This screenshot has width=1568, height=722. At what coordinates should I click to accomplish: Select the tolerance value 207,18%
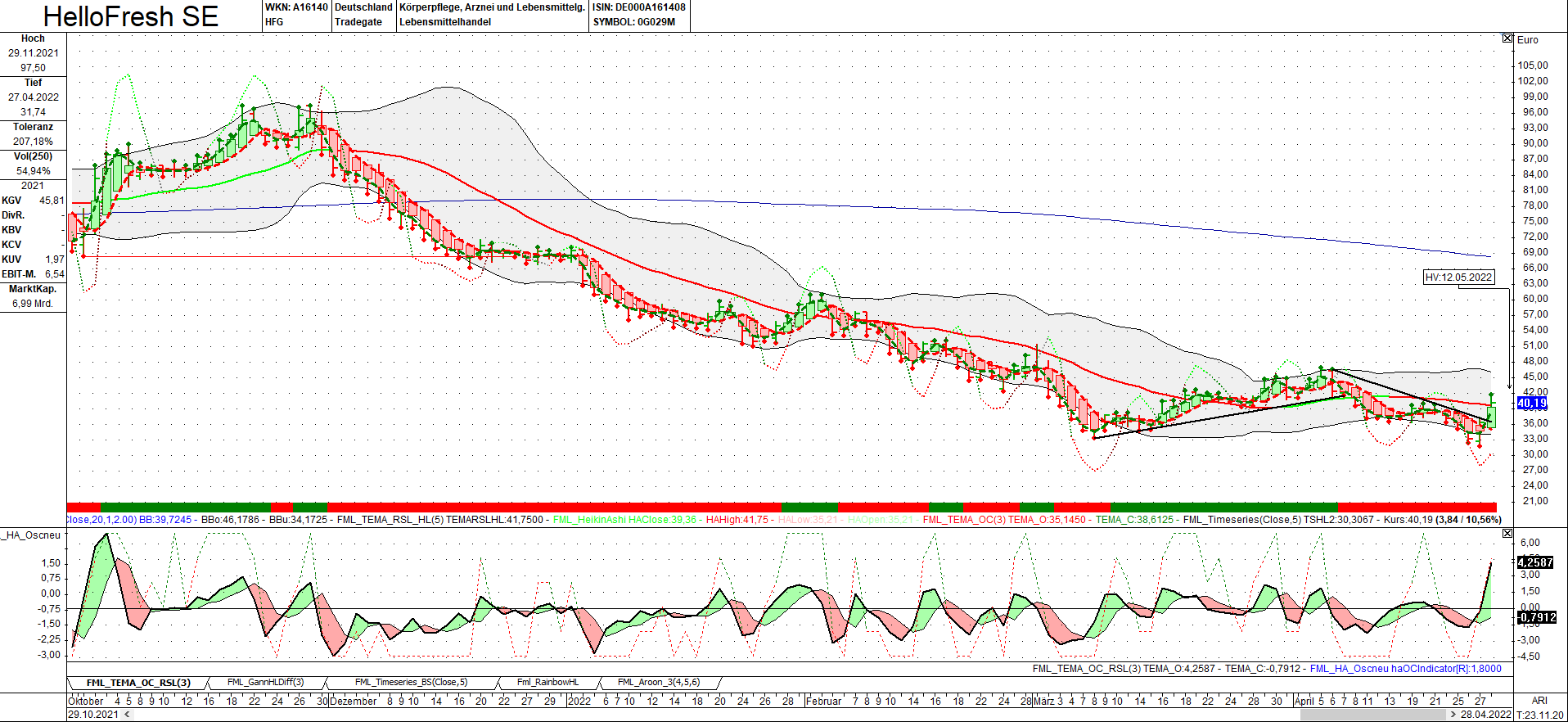(x=34, y=142)
